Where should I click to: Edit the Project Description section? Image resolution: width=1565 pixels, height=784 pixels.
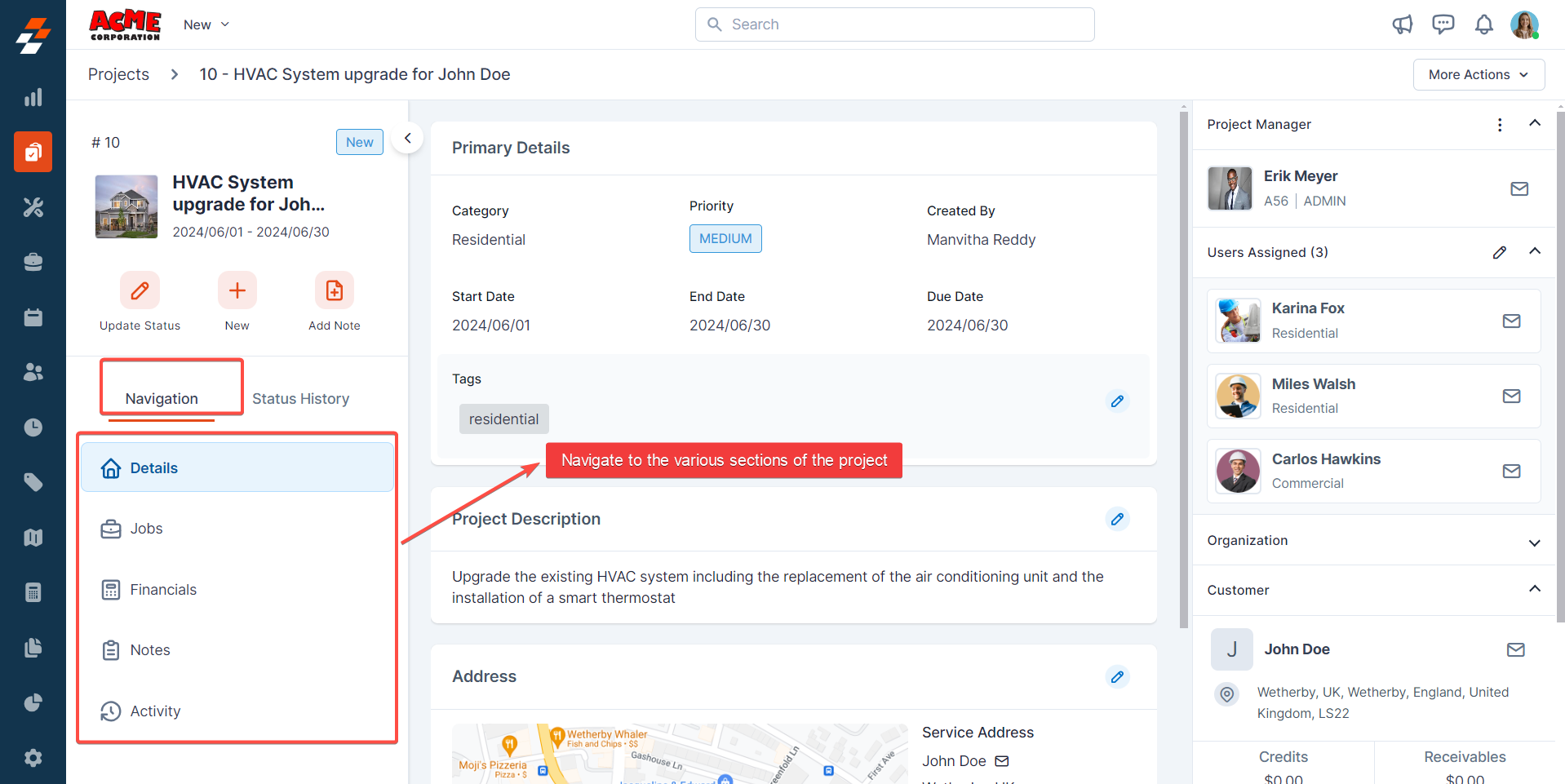point(1117,519)
